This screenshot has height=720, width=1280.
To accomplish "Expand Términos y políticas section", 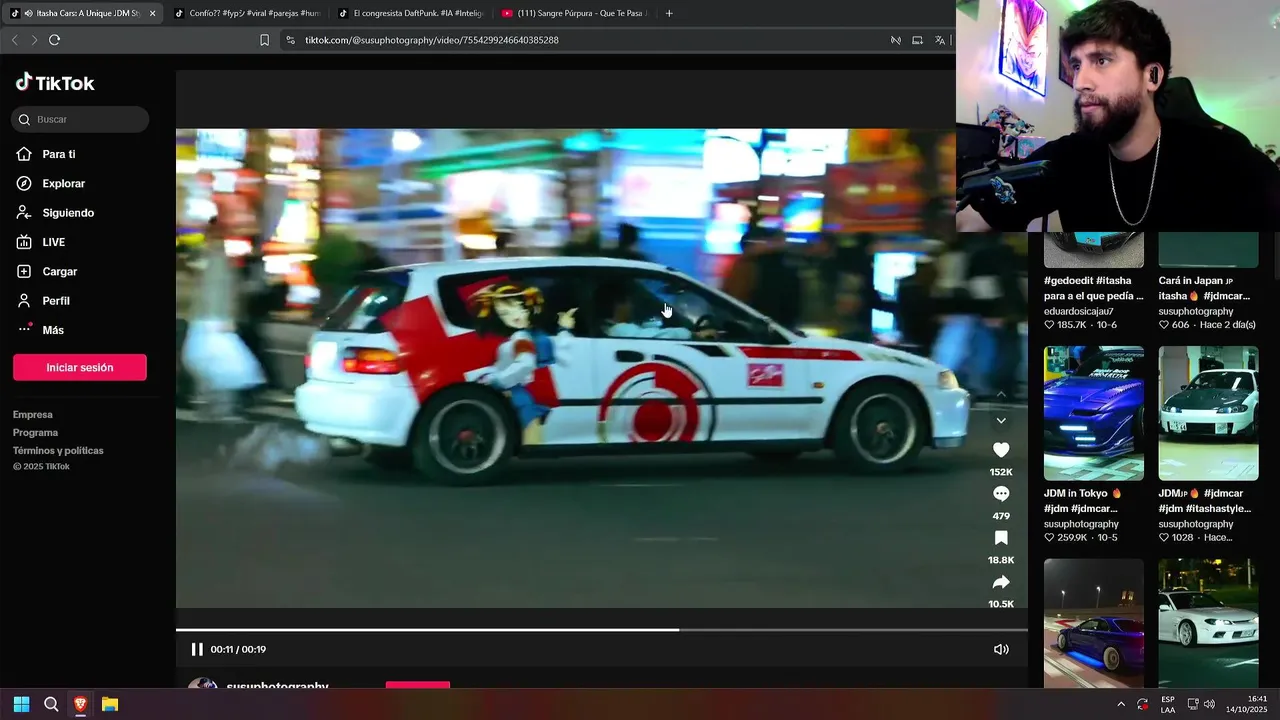I will tap(58, 450).
